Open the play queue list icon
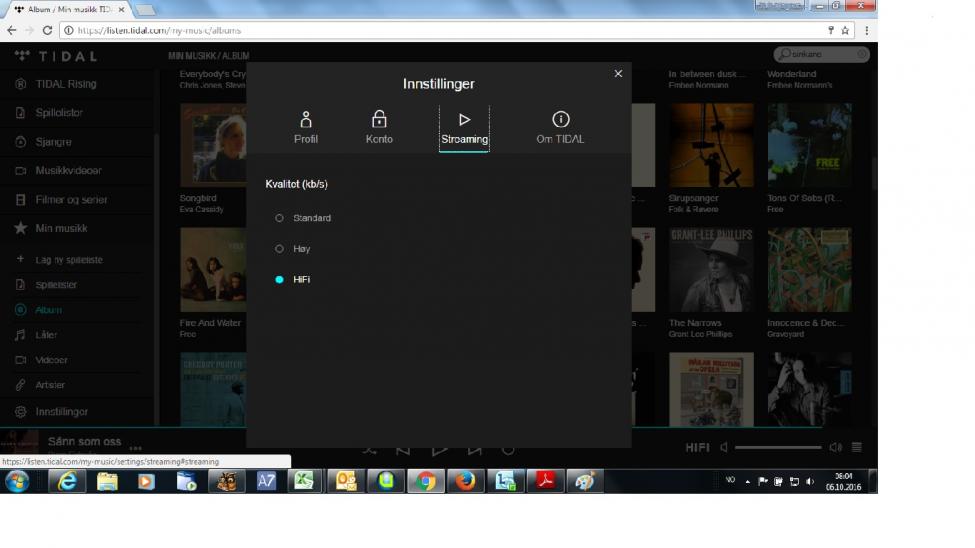Image resolution: width=975 pixels, height=548 pixels. [857, 447]
